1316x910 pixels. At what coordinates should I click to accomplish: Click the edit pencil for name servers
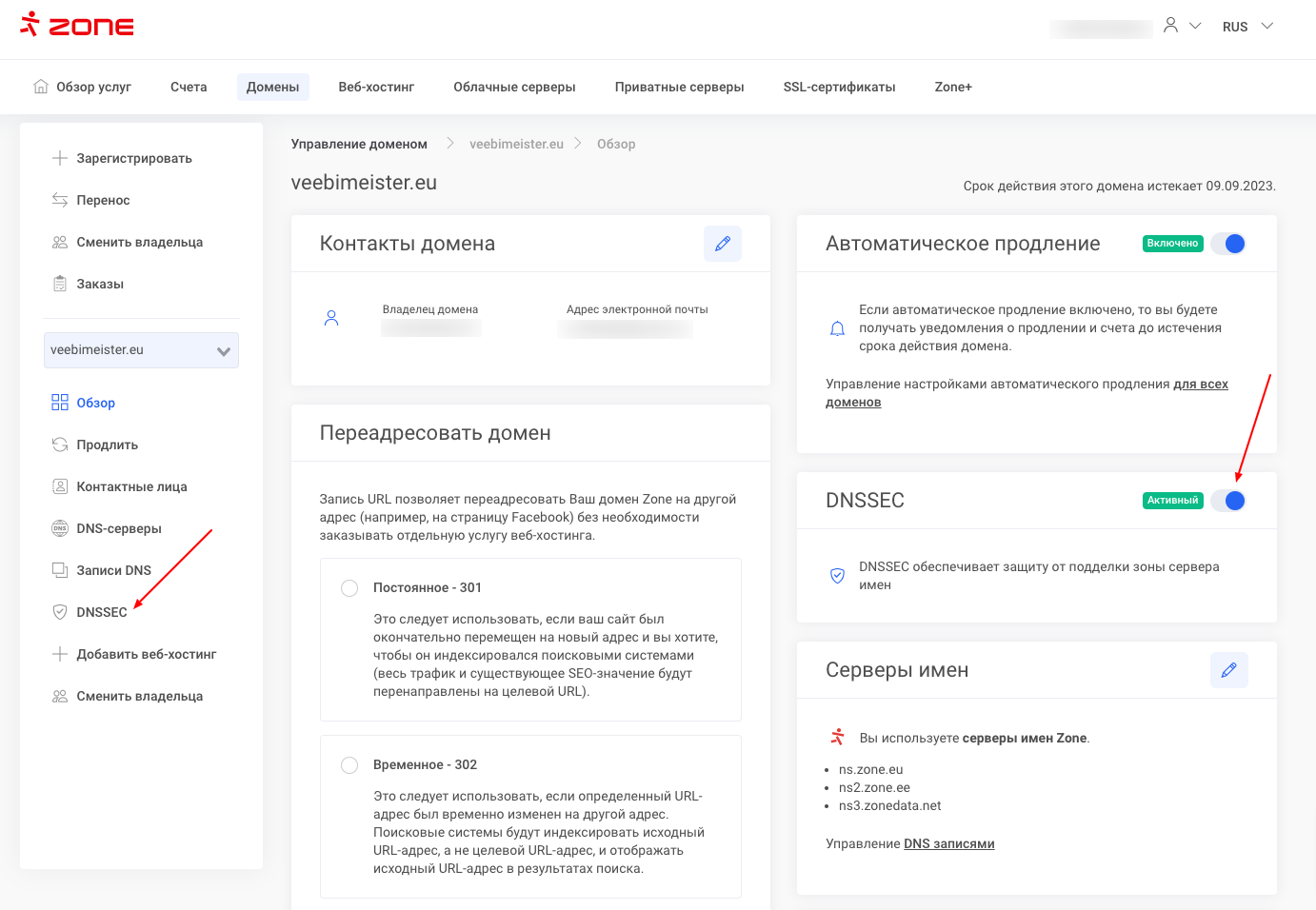tap(1228, 670)
